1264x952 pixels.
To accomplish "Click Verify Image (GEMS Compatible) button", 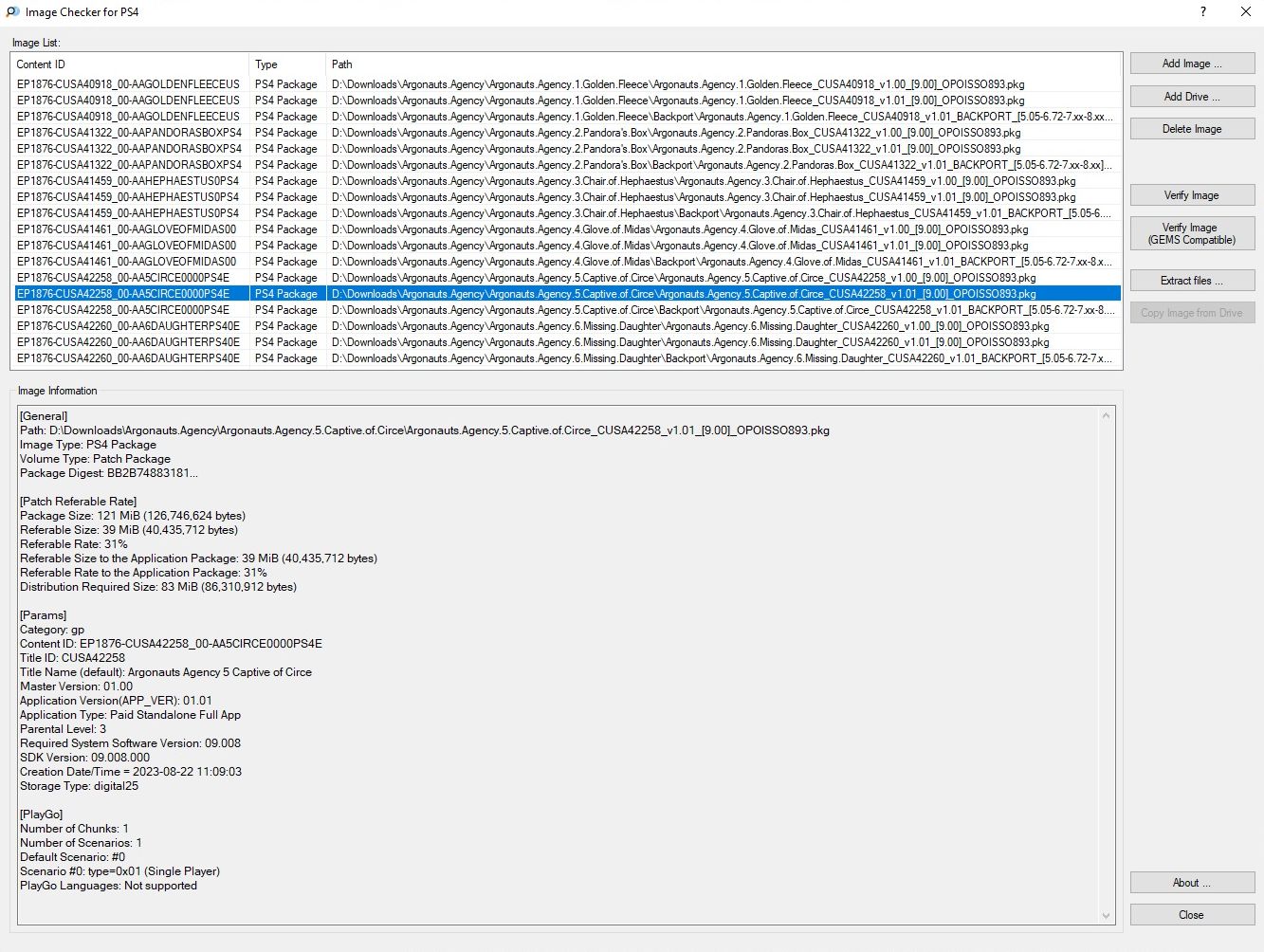I will tap(1192, 233).
